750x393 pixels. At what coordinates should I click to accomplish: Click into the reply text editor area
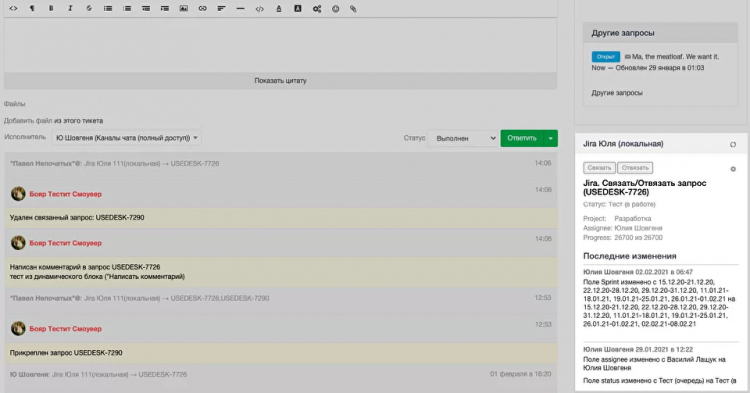tap(280, 45)
